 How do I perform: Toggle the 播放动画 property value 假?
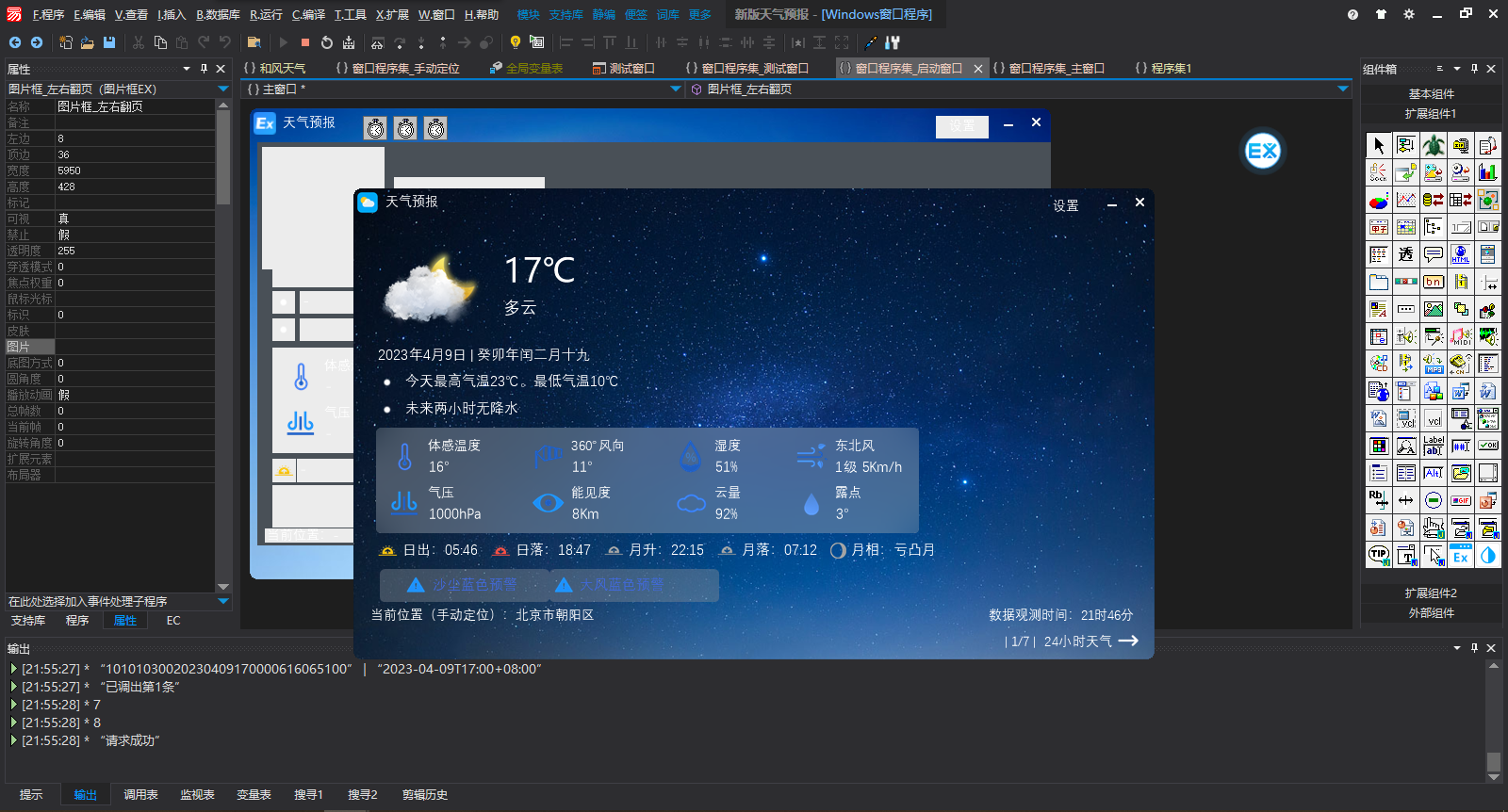(x=135, y=395)
